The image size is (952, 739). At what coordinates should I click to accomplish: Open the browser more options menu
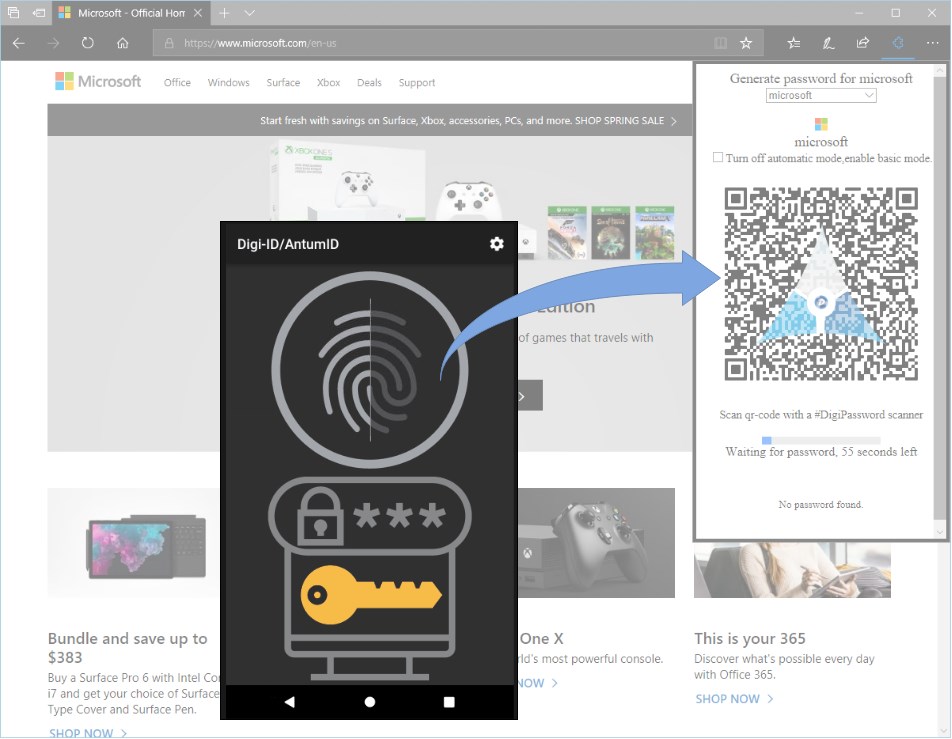(x=933, y=43)
